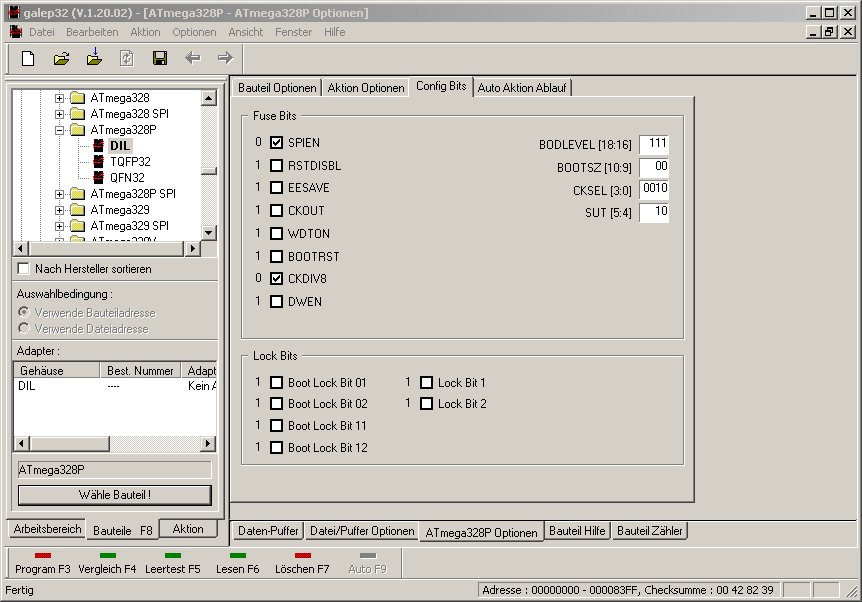Switch to Auto Aktion Ablauf tab
862x602 pixels.
(x=522, y=88)
